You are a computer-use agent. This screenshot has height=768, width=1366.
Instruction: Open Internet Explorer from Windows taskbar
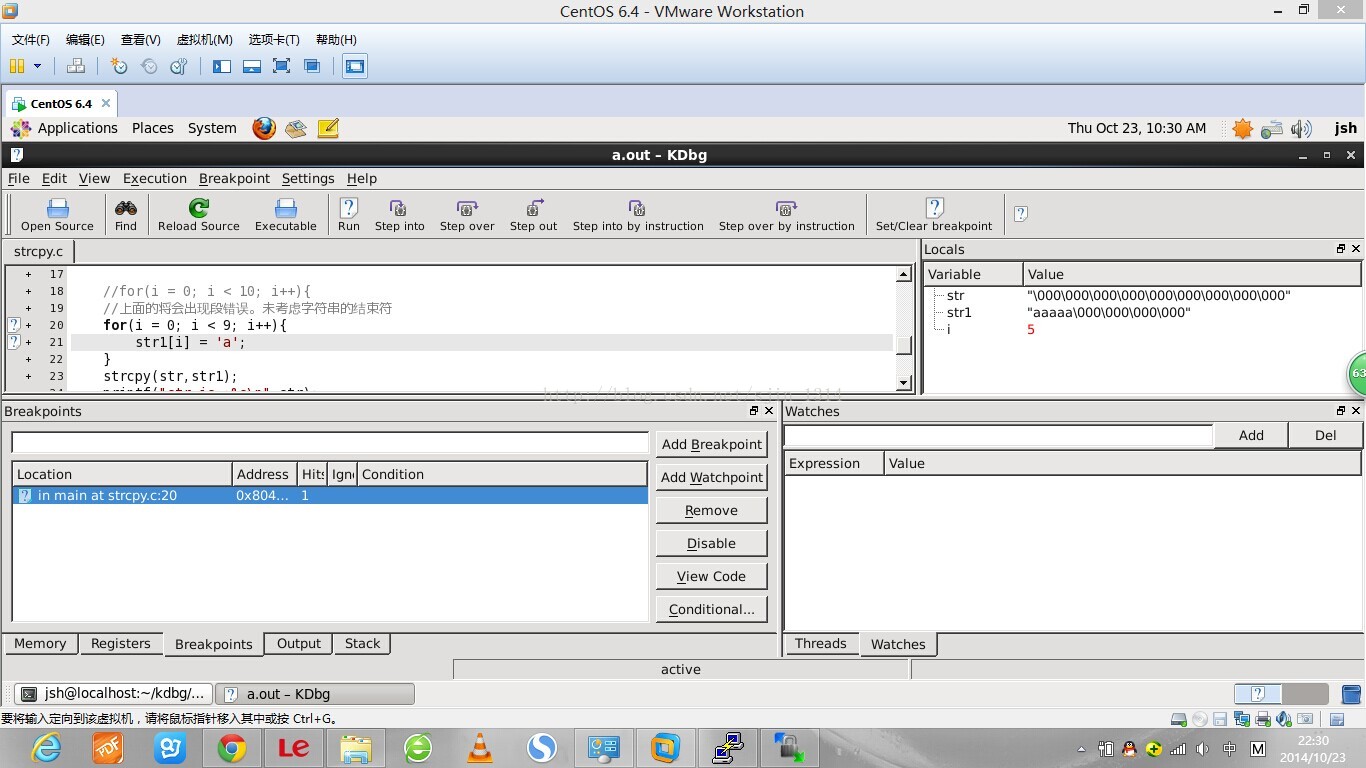click(x=46, y=747)
